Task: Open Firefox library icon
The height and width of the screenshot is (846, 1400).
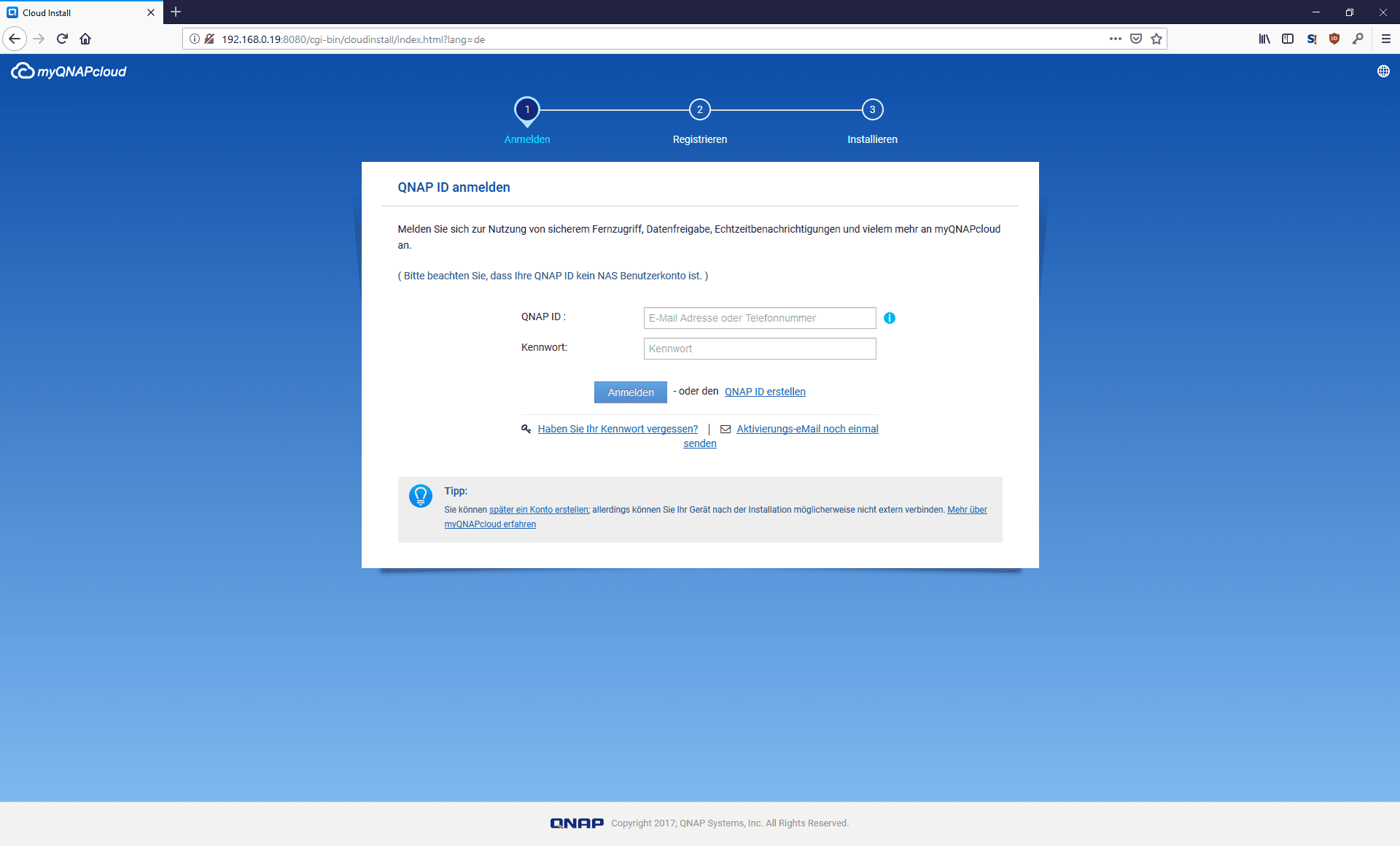Action: coord(1264,39)
